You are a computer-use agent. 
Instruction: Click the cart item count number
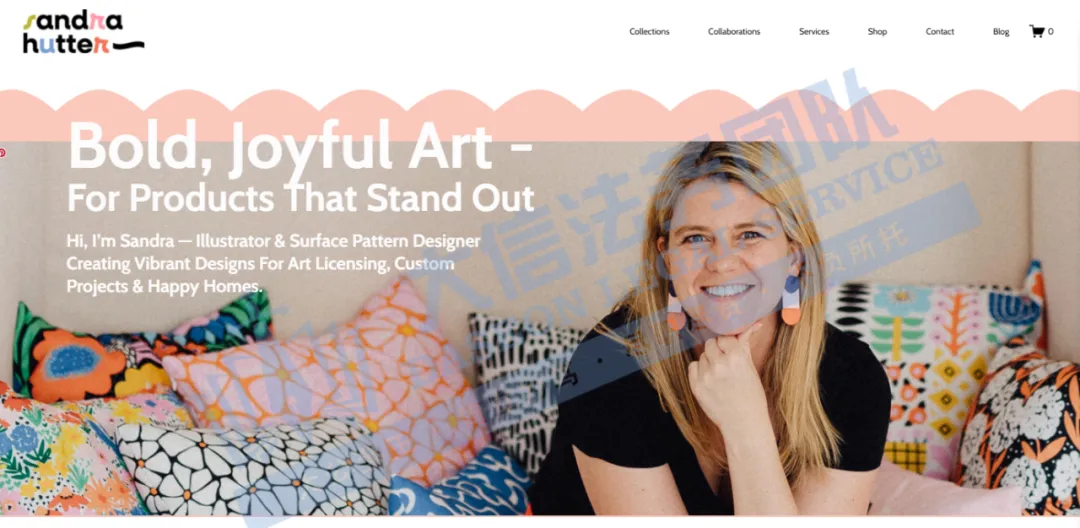click(1050, 32)
